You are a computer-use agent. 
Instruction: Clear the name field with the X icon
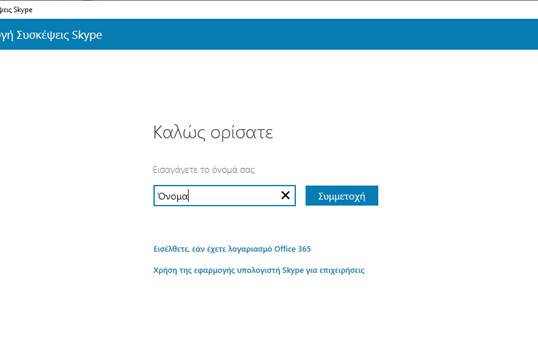[x=285, y=195]
